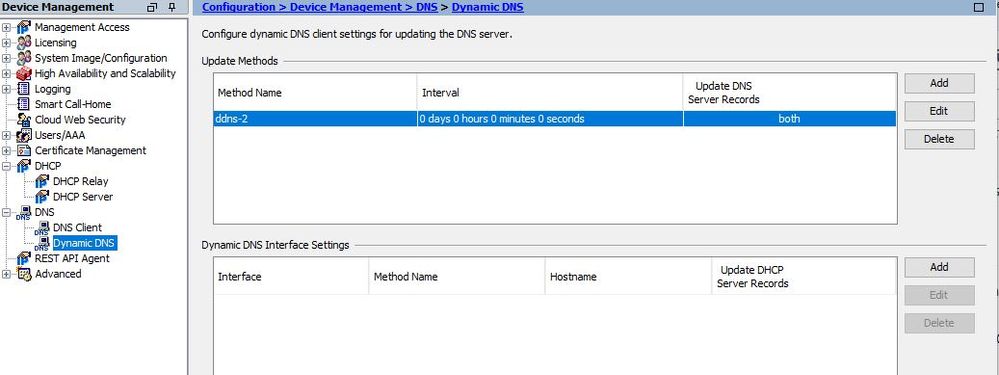
Task: Click the DNS Client icon
Action: 42,228
